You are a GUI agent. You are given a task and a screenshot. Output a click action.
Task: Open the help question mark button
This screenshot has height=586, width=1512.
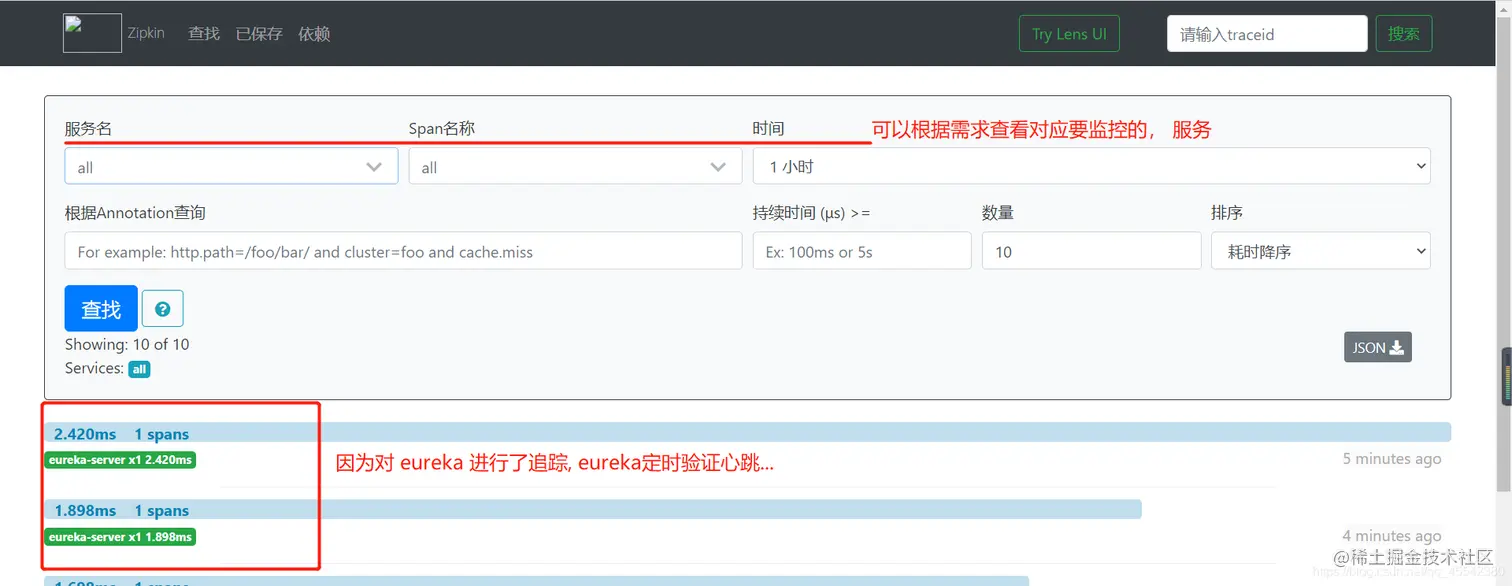point(163,309)
